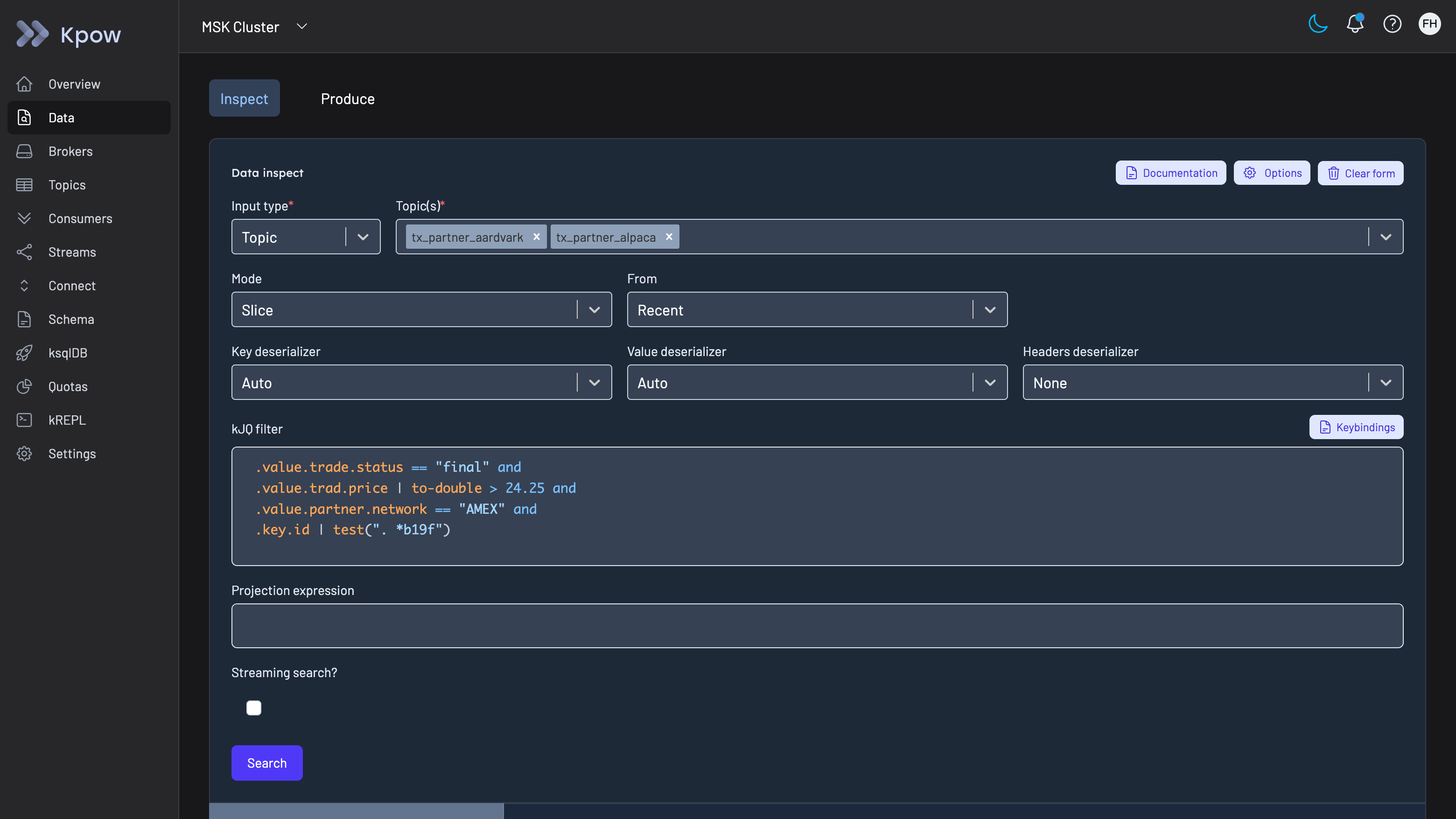
Task: Open the Brokers section in the sidebar
Action: 70,151
